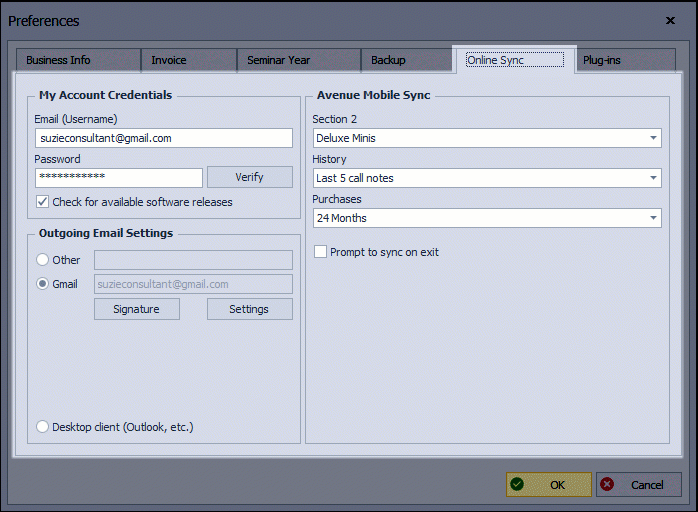
Task: Select the Online Sync tab
Action: (515, 60)
